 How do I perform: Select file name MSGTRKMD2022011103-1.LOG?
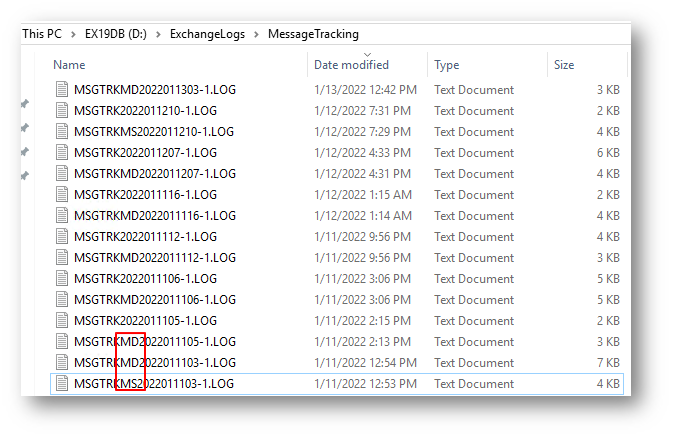pyautogui.click(x=155, y=363)
